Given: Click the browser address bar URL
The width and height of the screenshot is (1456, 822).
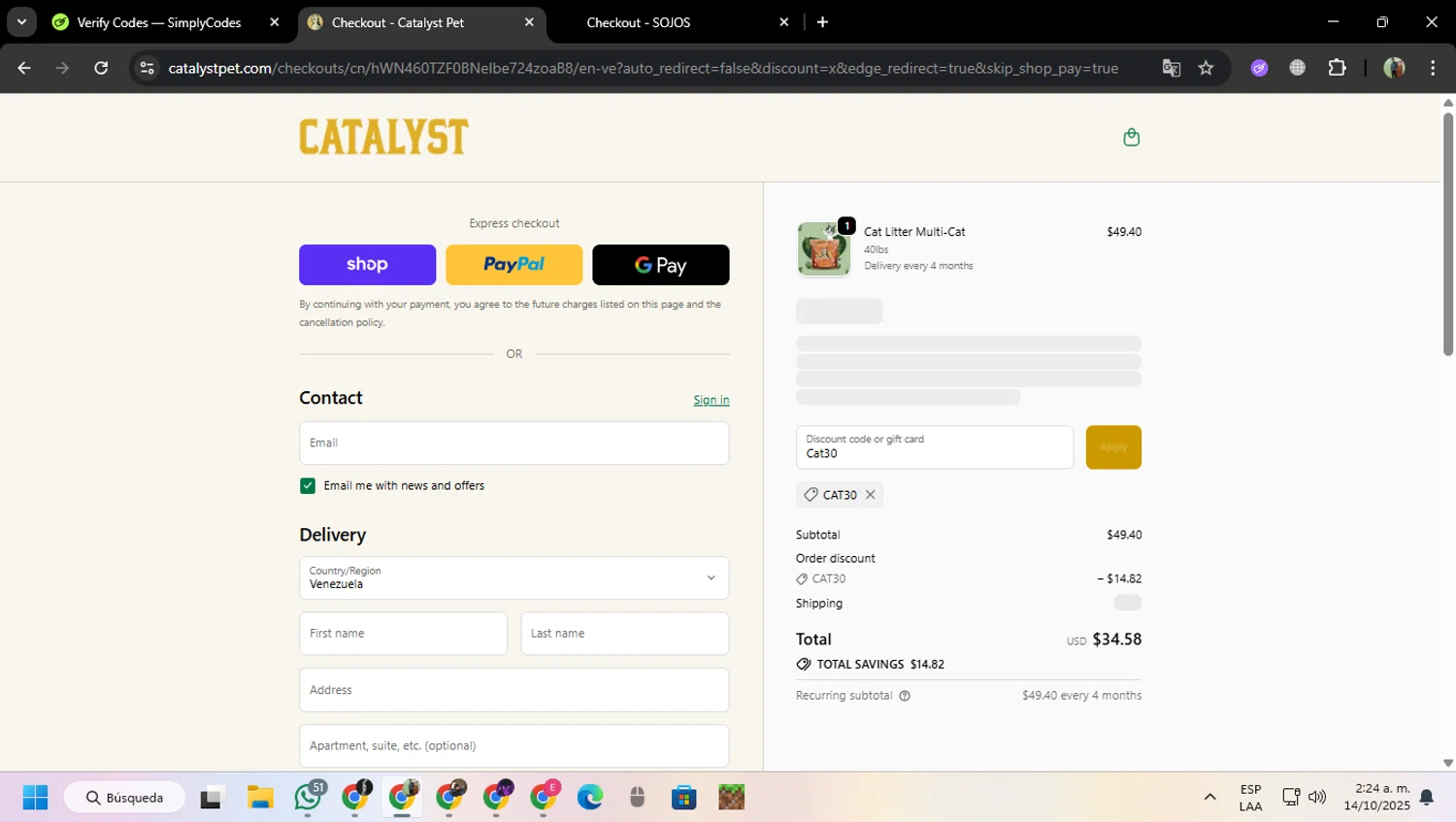Looking at the screenshot, I should [643, 68].
